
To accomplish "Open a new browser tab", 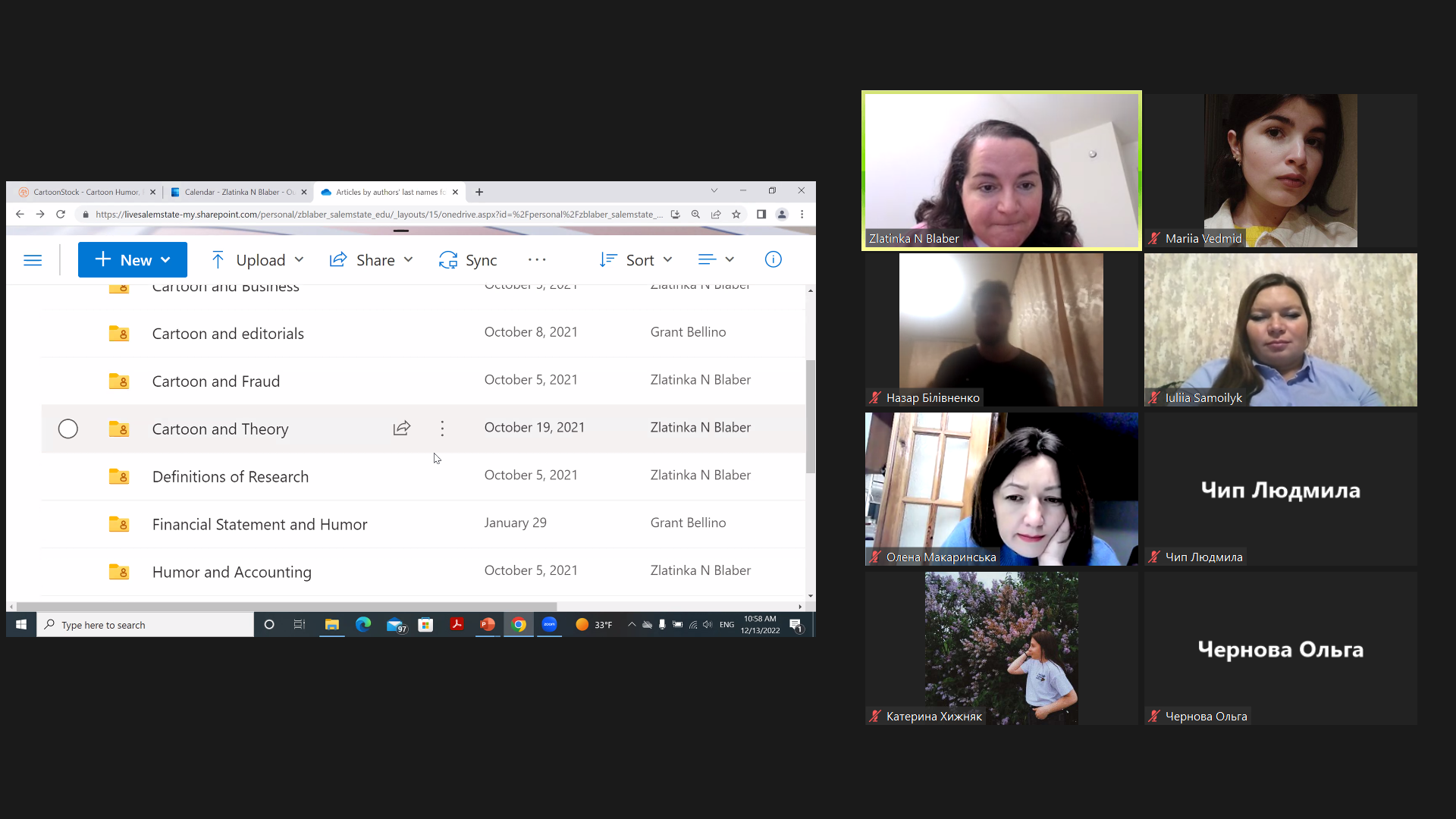I will [x=479, y=192].
